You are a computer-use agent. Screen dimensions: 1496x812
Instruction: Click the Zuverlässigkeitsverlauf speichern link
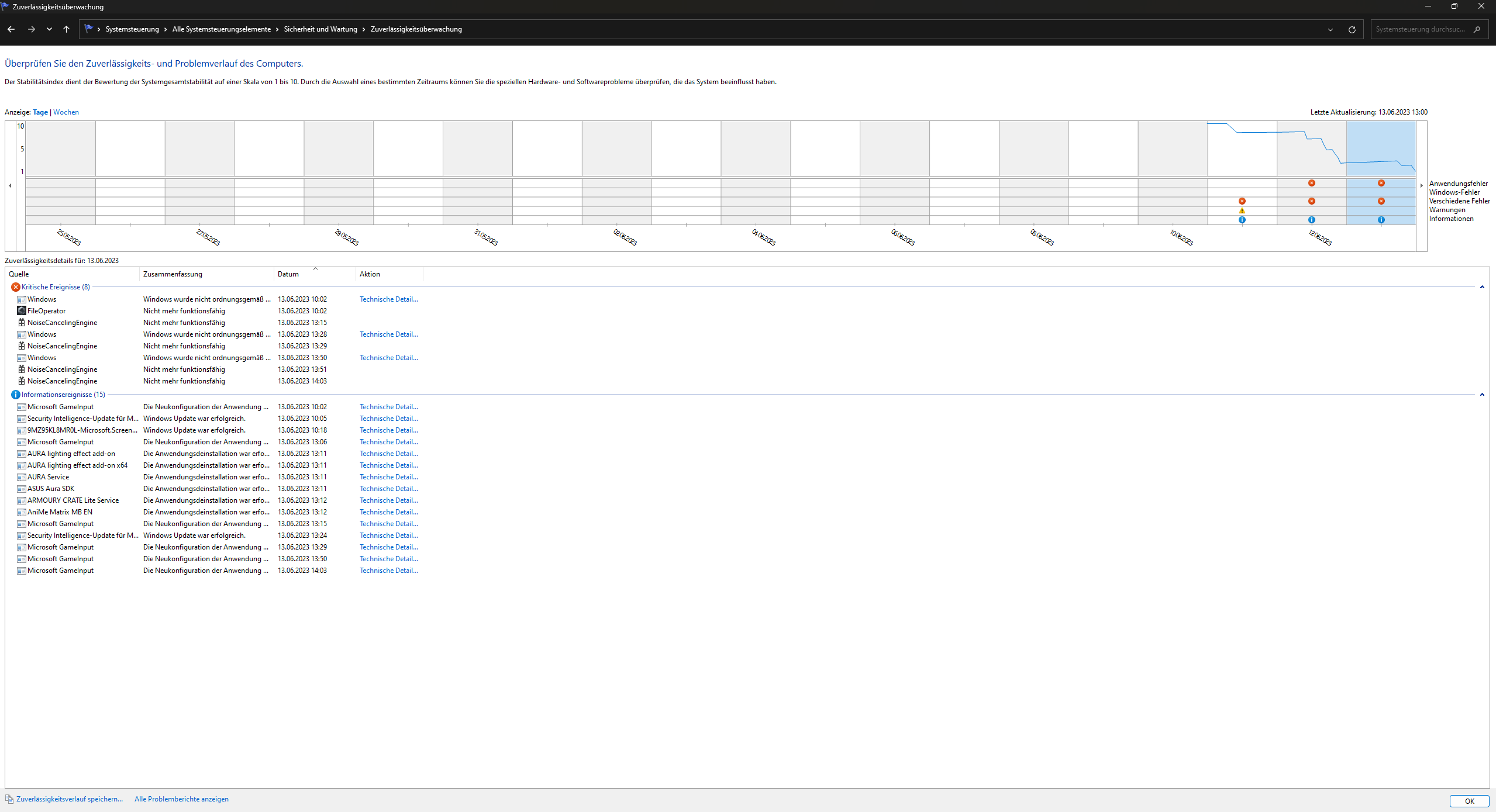[x=69, y=799]
